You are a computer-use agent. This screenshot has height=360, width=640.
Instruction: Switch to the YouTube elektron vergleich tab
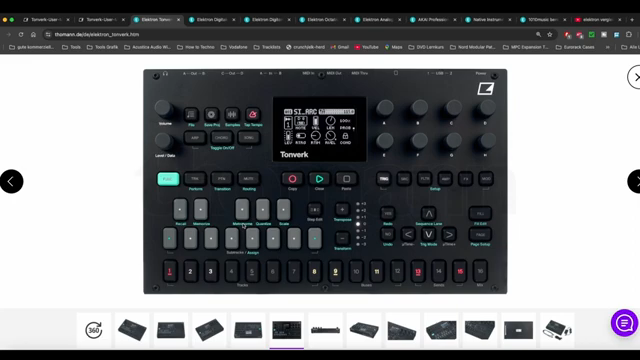pos(597,19)
